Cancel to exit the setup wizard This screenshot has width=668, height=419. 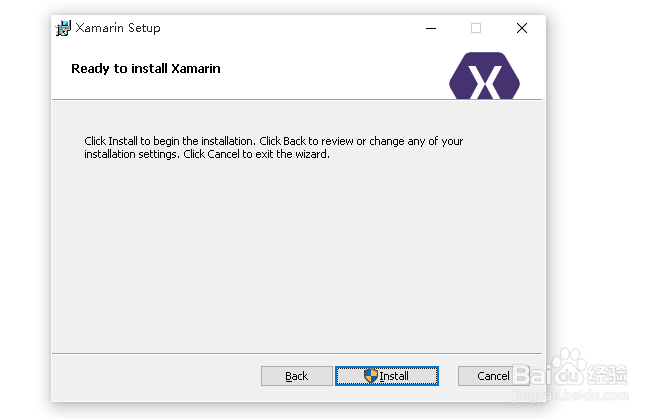(494, 376)
